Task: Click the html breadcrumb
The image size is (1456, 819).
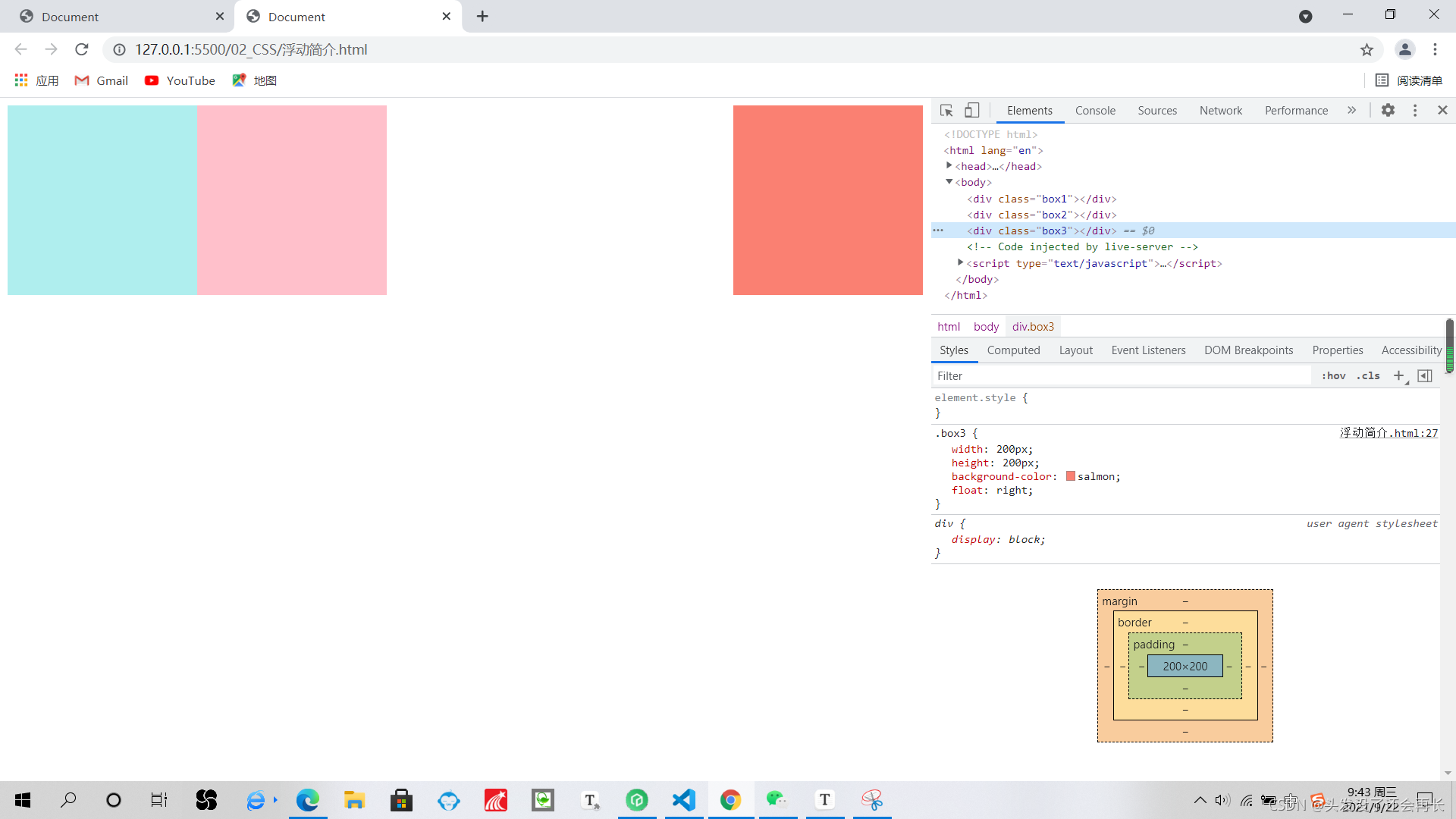Action: tap(949, 327)
